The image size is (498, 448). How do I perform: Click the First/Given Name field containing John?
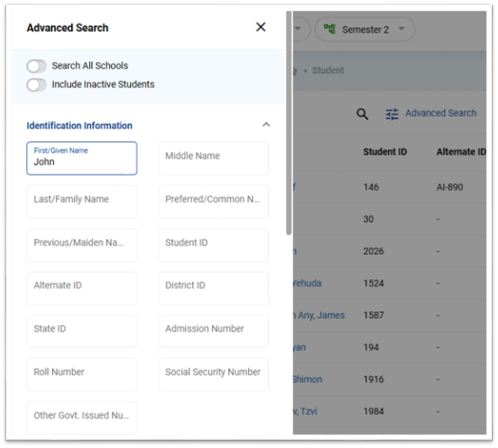[82, 158]
